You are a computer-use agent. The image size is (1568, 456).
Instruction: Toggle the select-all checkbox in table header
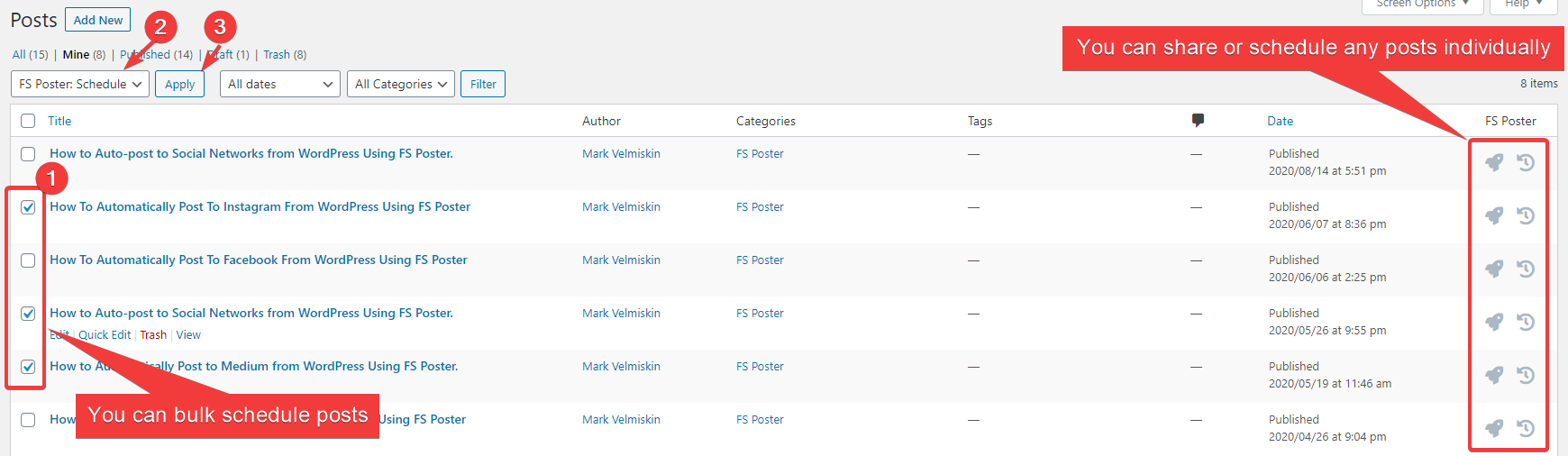pos(28,121)
